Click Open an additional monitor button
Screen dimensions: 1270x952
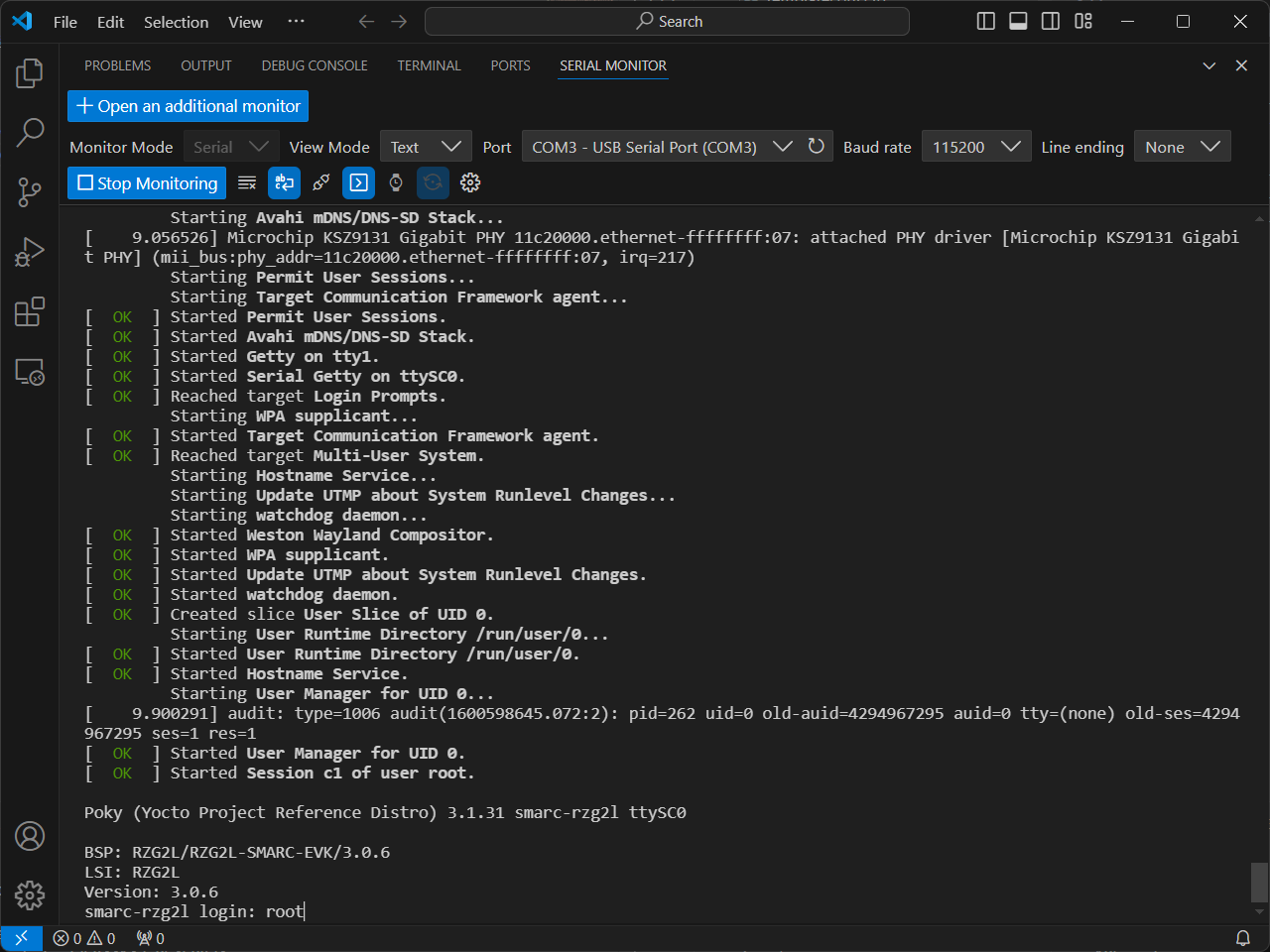tap(188, 106)
